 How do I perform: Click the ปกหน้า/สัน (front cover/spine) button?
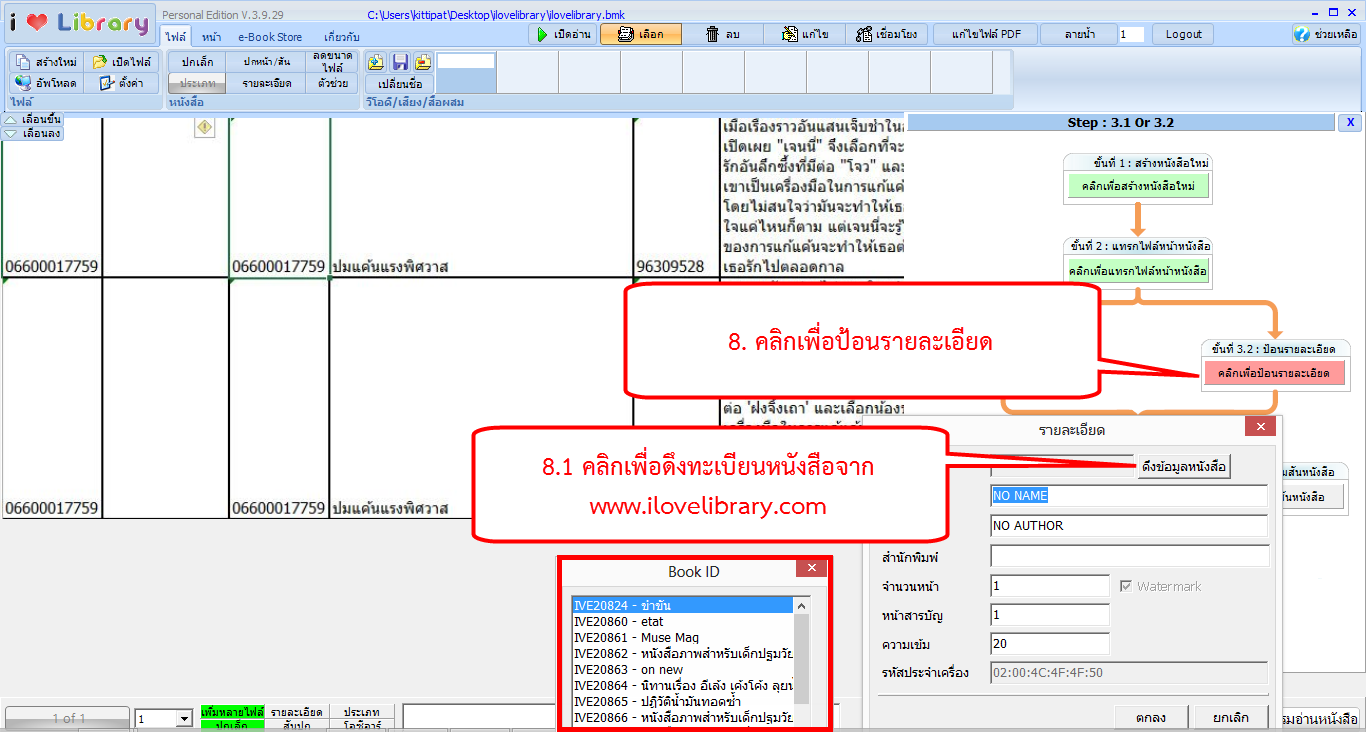pos(266,62)
